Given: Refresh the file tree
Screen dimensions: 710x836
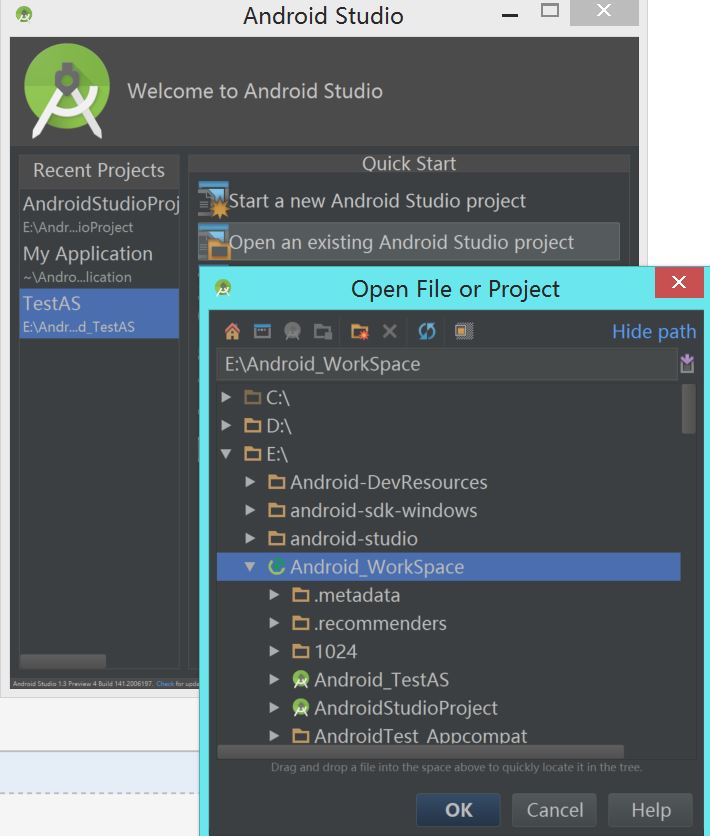Looking at the screenshot, I should pos(427,331).
